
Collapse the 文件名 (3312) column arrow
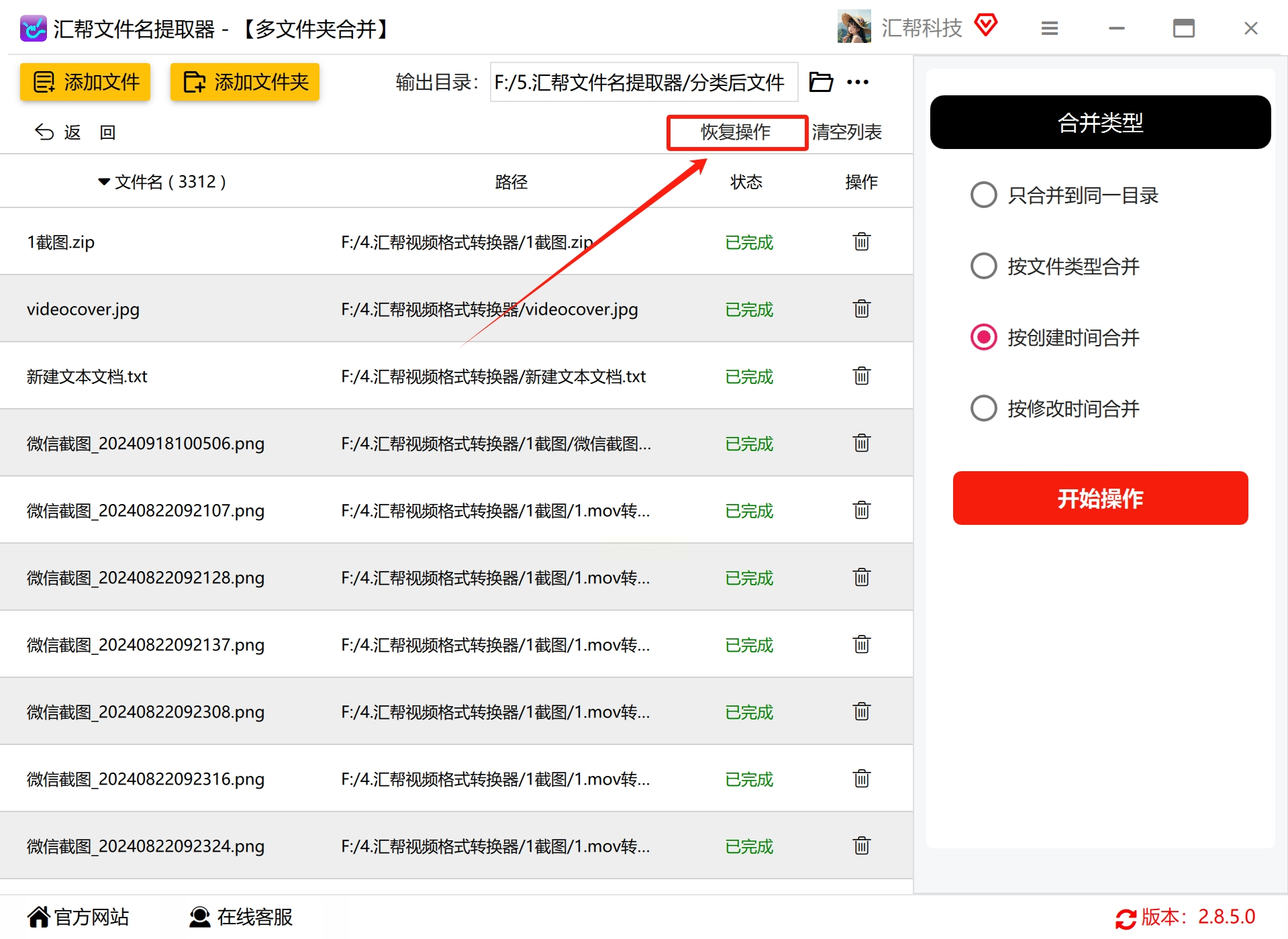[104, 182]
